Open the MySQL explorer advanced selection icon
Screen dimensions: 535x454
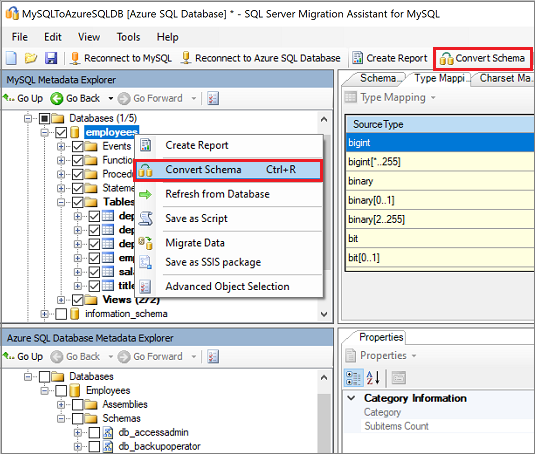pyautogui.click(x=213, y=99)
